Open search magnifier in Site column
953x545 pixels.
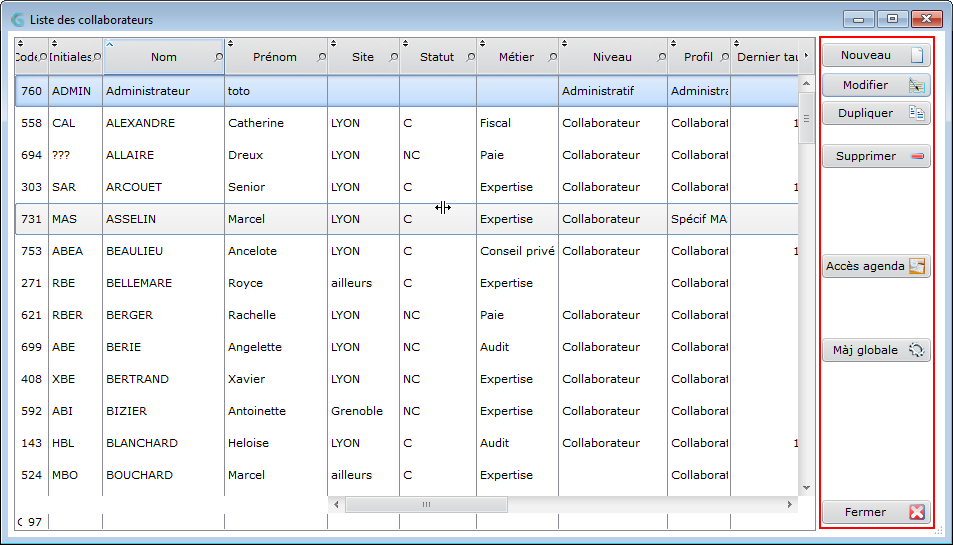[394, 57]
